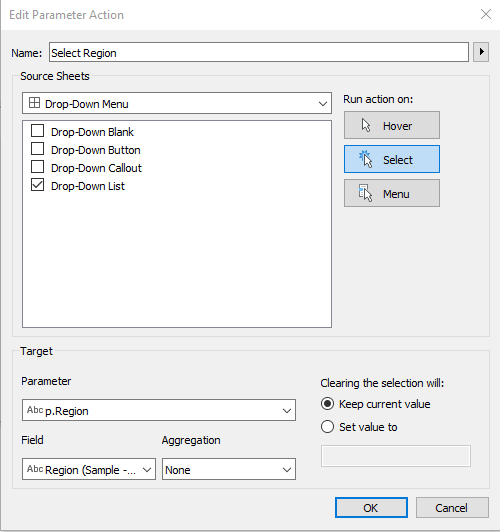Select the Set value to option
Viewport: 500px width, 532px height.
327,426
